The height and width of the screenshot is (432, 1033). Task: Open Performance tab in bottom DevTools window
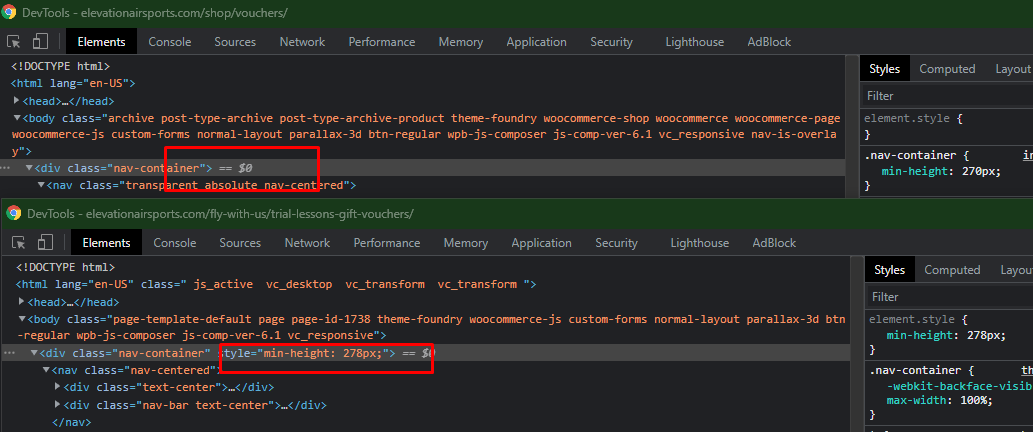pos(387,242)
